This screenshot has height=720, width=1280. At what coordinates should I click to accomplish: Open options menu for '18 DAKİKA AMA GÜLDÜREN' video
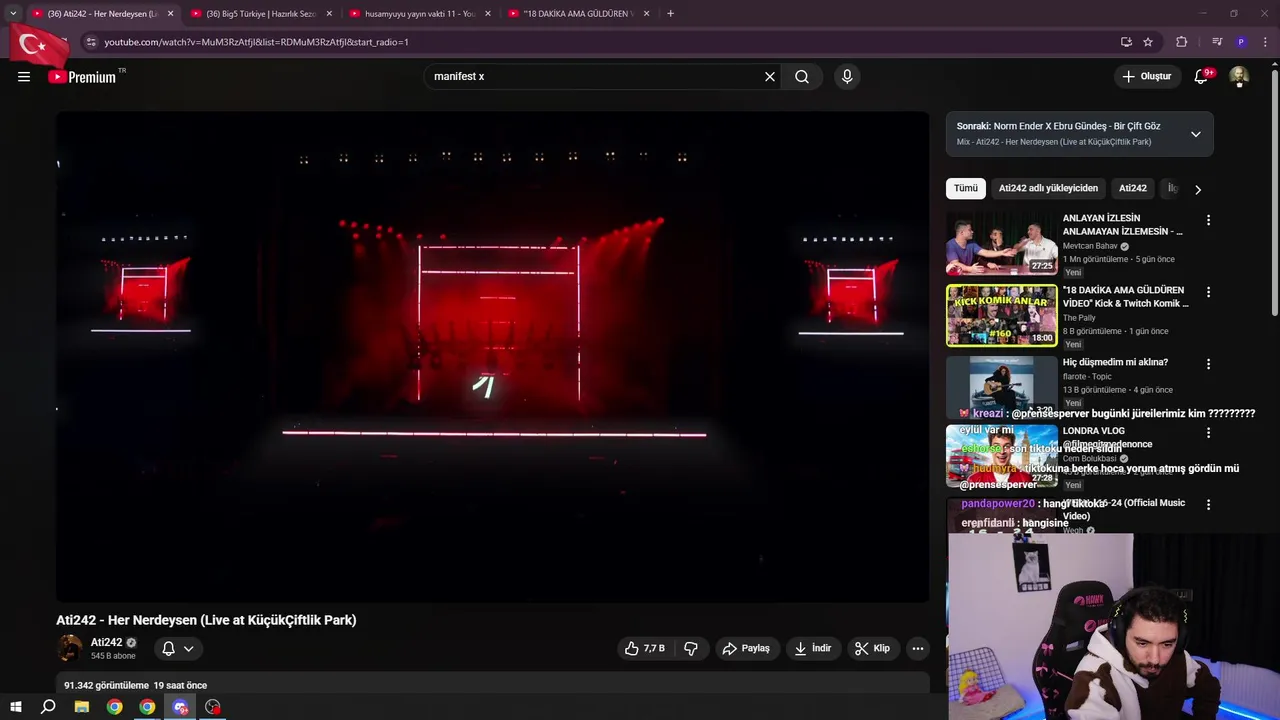[1208, 292]
